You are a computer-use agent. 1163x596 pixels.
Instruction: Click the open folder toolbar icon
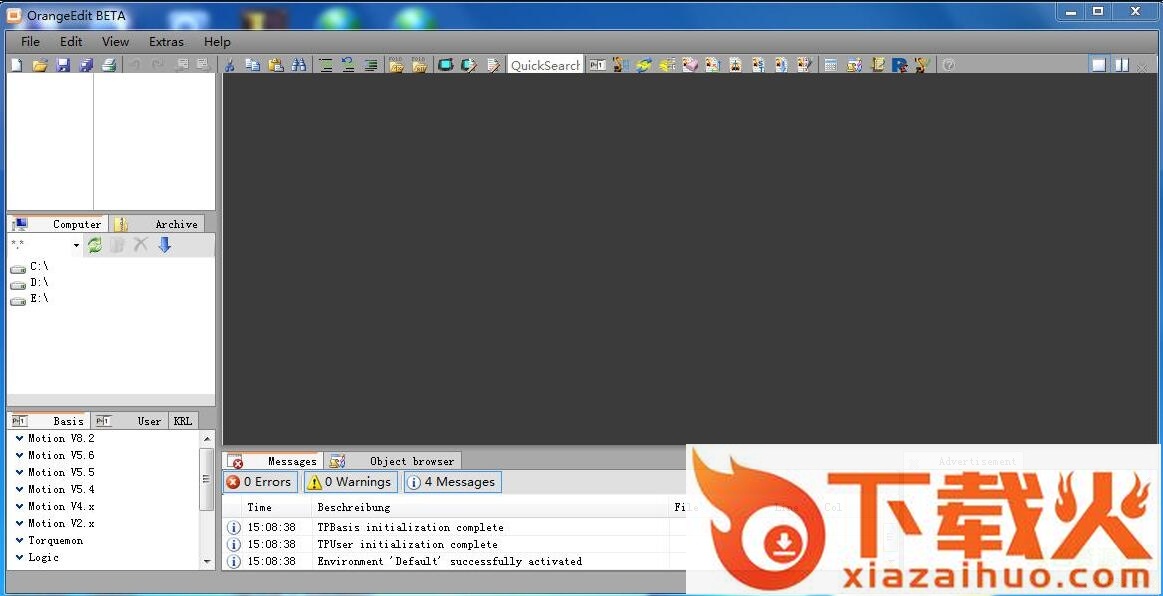coord(40,65)
